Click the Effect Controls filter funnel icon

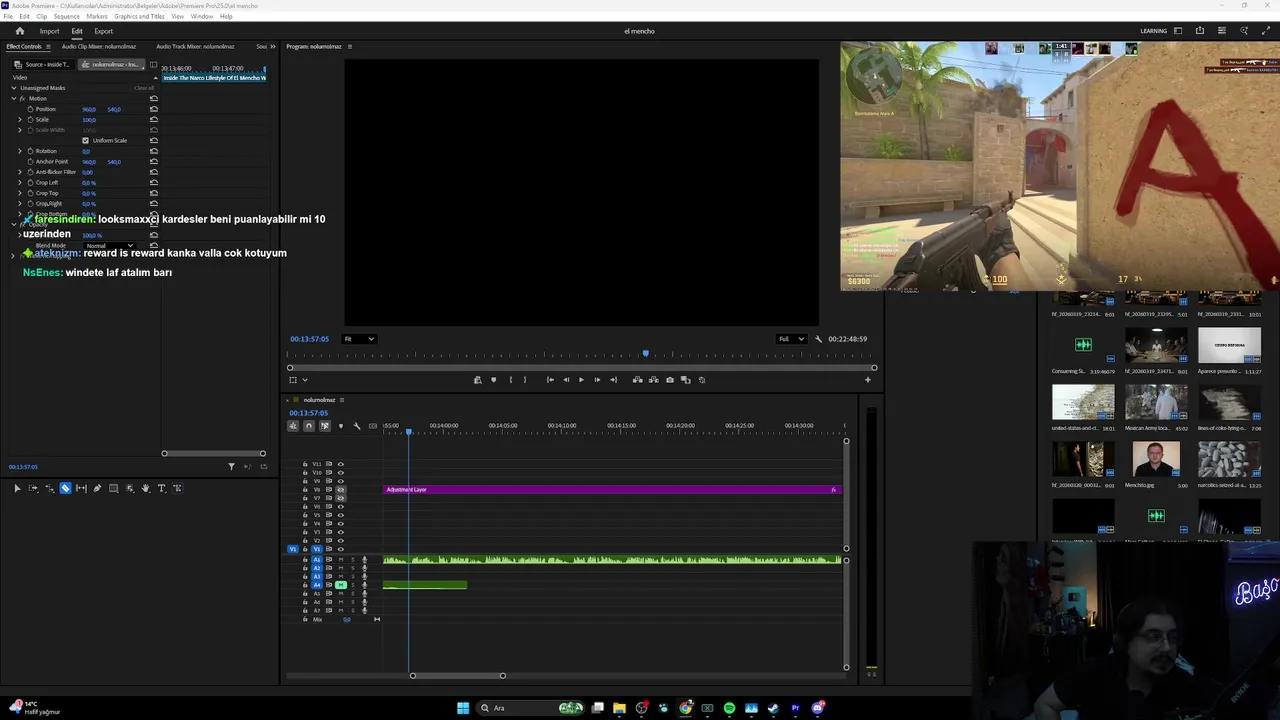(231, 467)
